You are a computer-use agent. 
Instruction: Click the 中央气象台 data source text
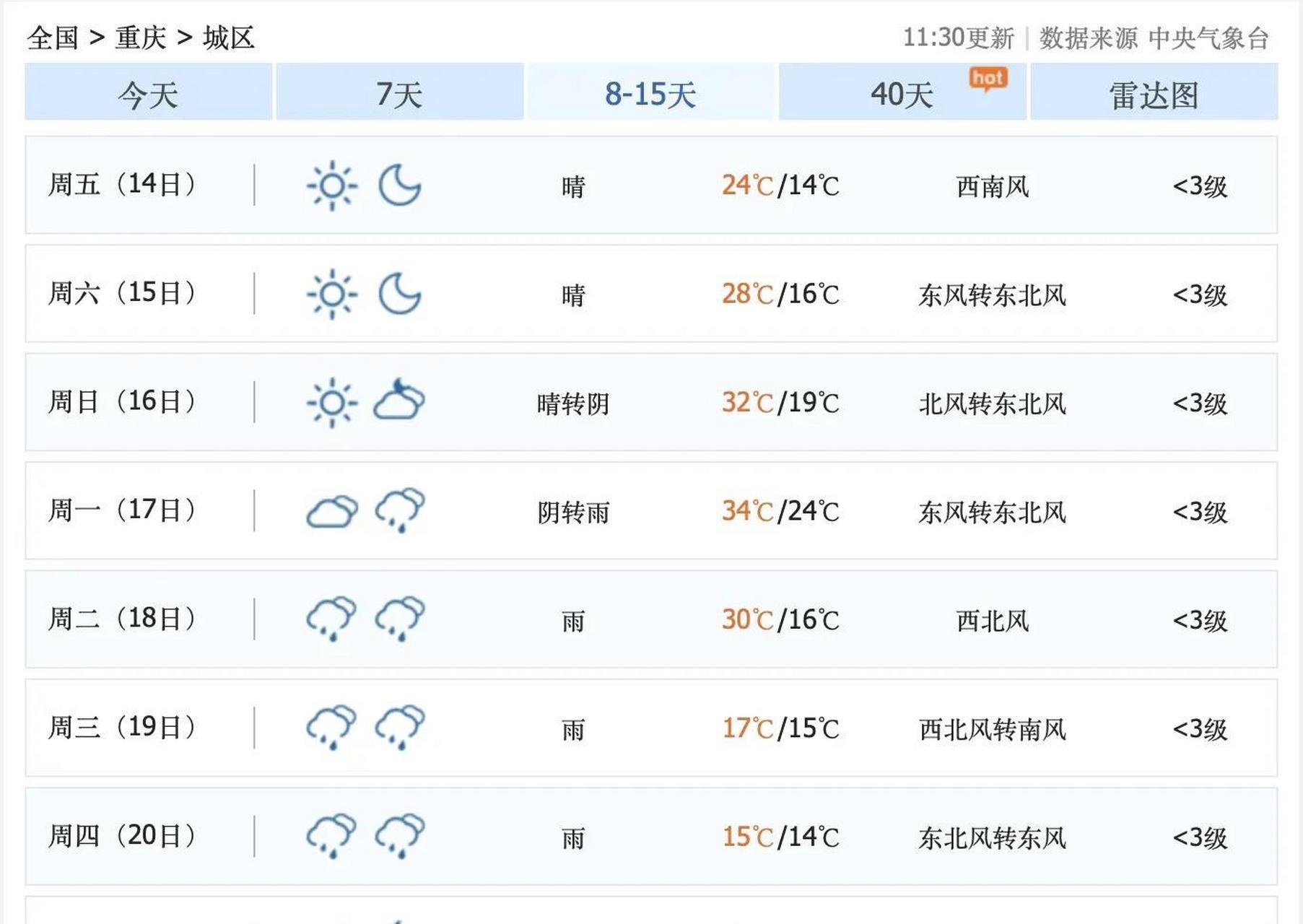tap(1211, 38)
